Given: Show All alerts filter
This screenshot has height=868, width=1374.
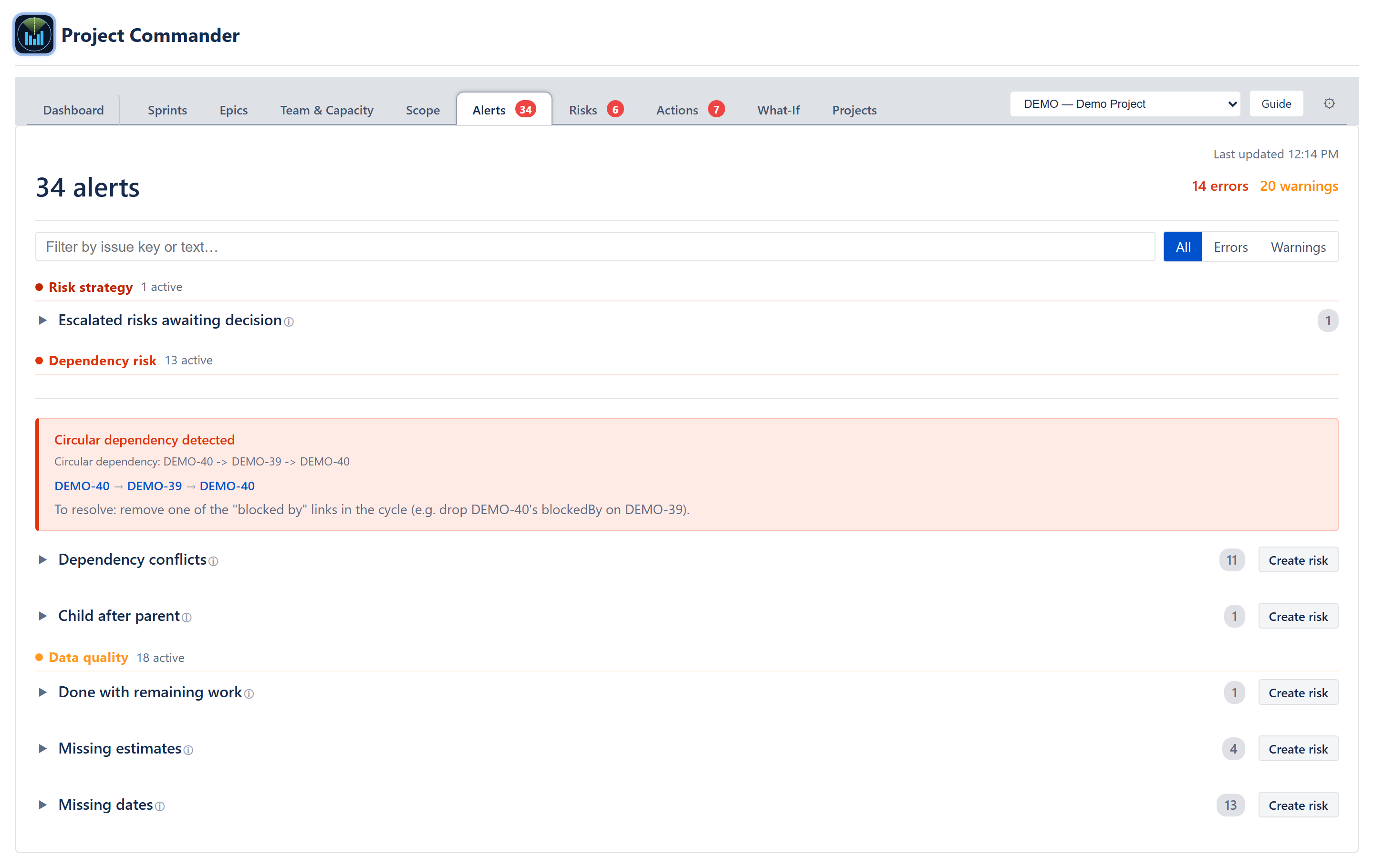Looking at the screenshot, I should 1183,247.
